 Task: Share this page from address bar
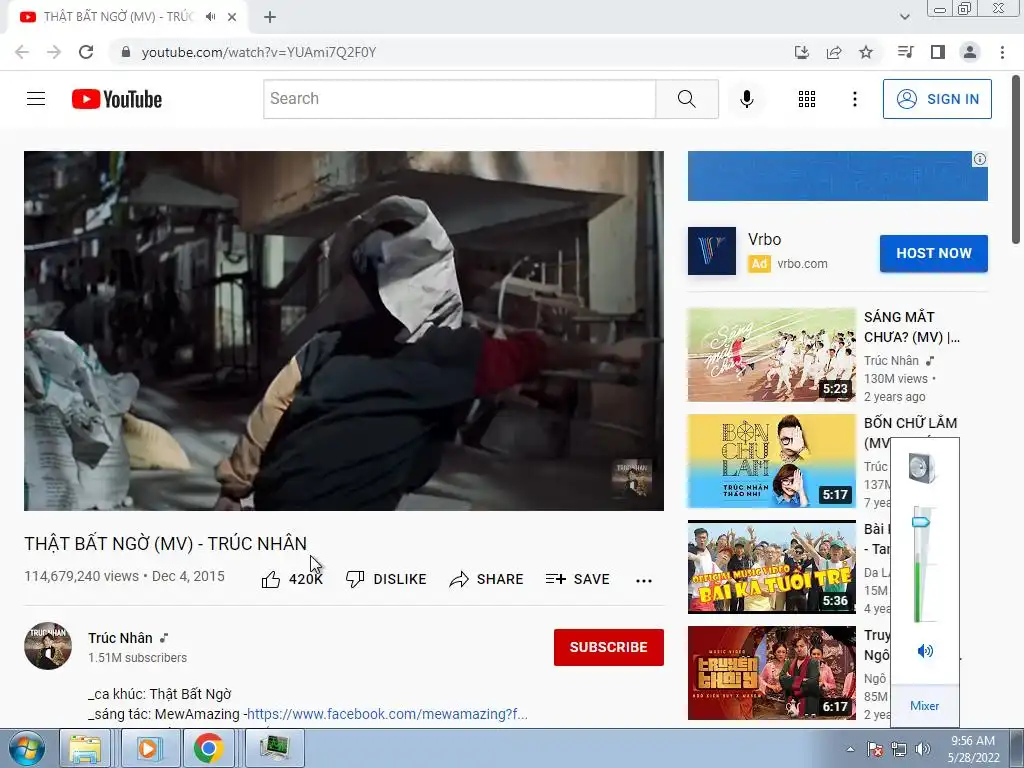(834, 52)
